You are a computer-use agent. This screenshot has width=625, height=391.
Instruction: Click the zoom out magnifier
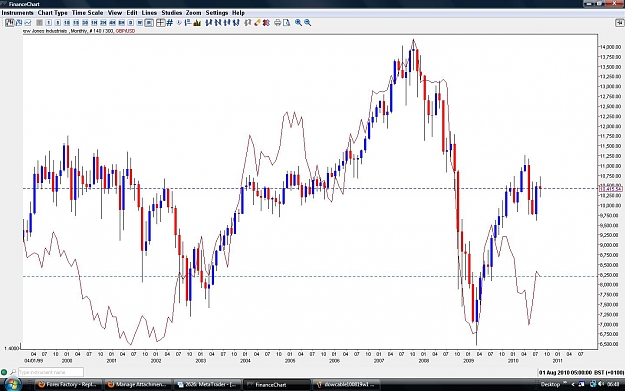tap(307, 23)
